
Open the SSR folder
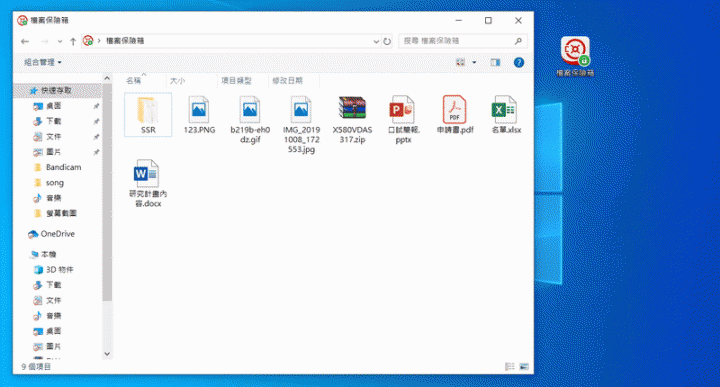click(148, 115)
